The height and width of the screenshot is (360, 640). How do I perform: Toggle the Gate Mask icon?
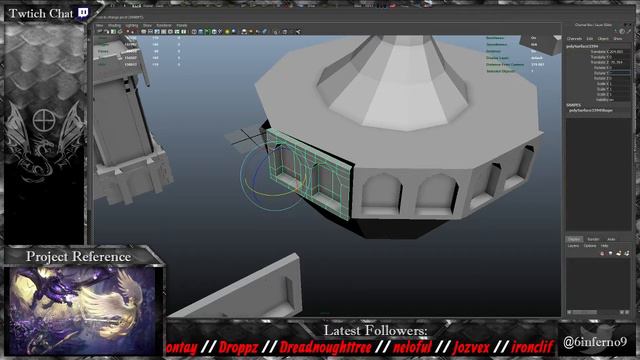[x=164, y=32]
